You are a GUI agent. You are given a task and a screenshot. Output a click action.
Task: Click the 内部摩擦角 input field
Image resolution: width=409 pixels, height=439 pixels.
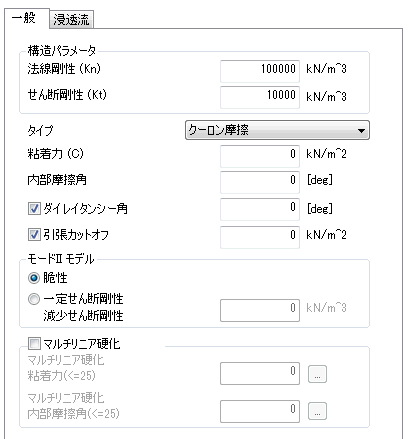point(260,182)
